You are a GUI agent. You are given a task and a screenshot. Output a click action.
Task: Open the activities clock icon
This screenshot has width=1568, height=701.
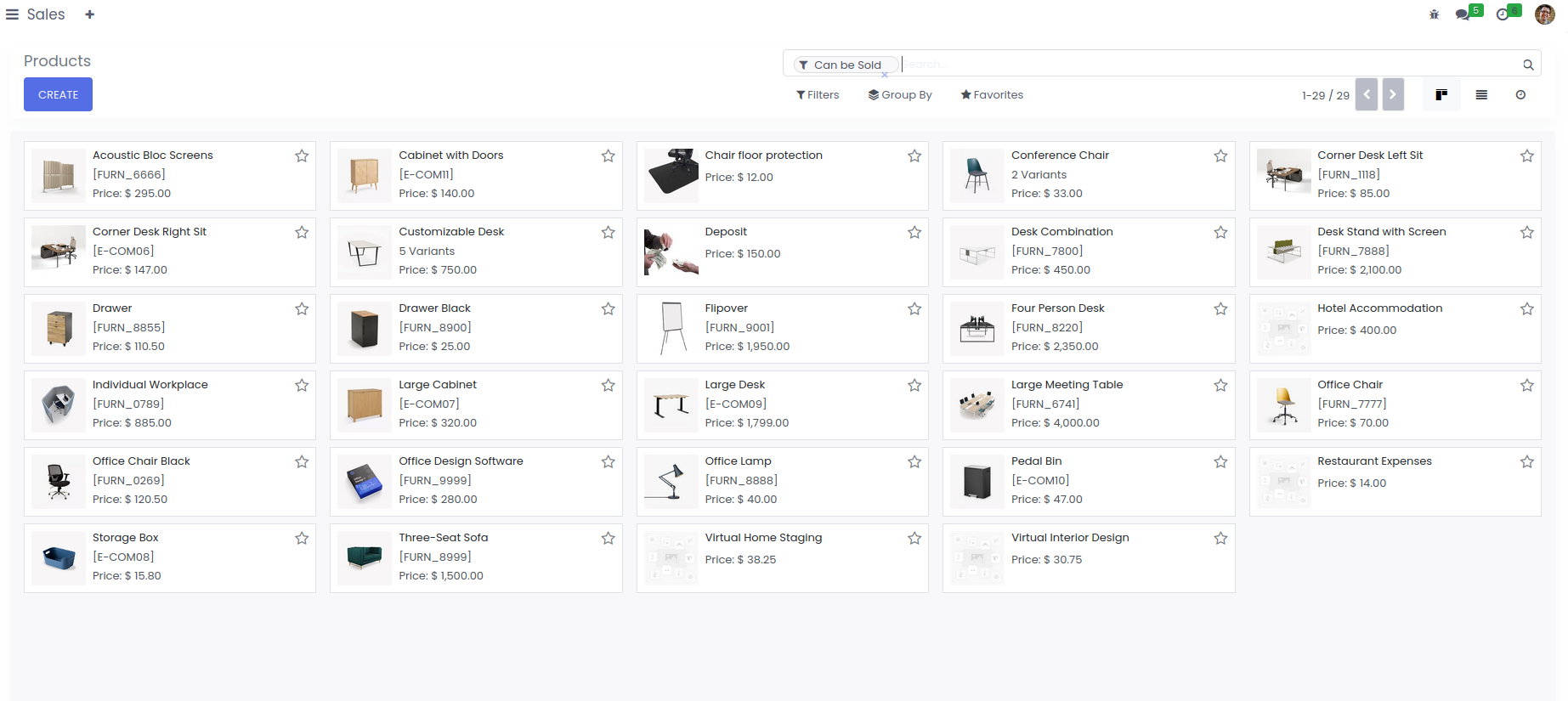(x=1503, y=14)
